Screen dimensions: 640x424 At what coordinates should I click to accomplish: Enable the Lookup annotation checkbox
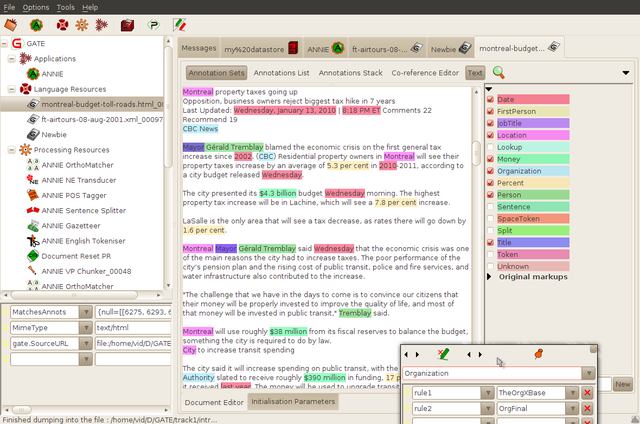[491, 147]
